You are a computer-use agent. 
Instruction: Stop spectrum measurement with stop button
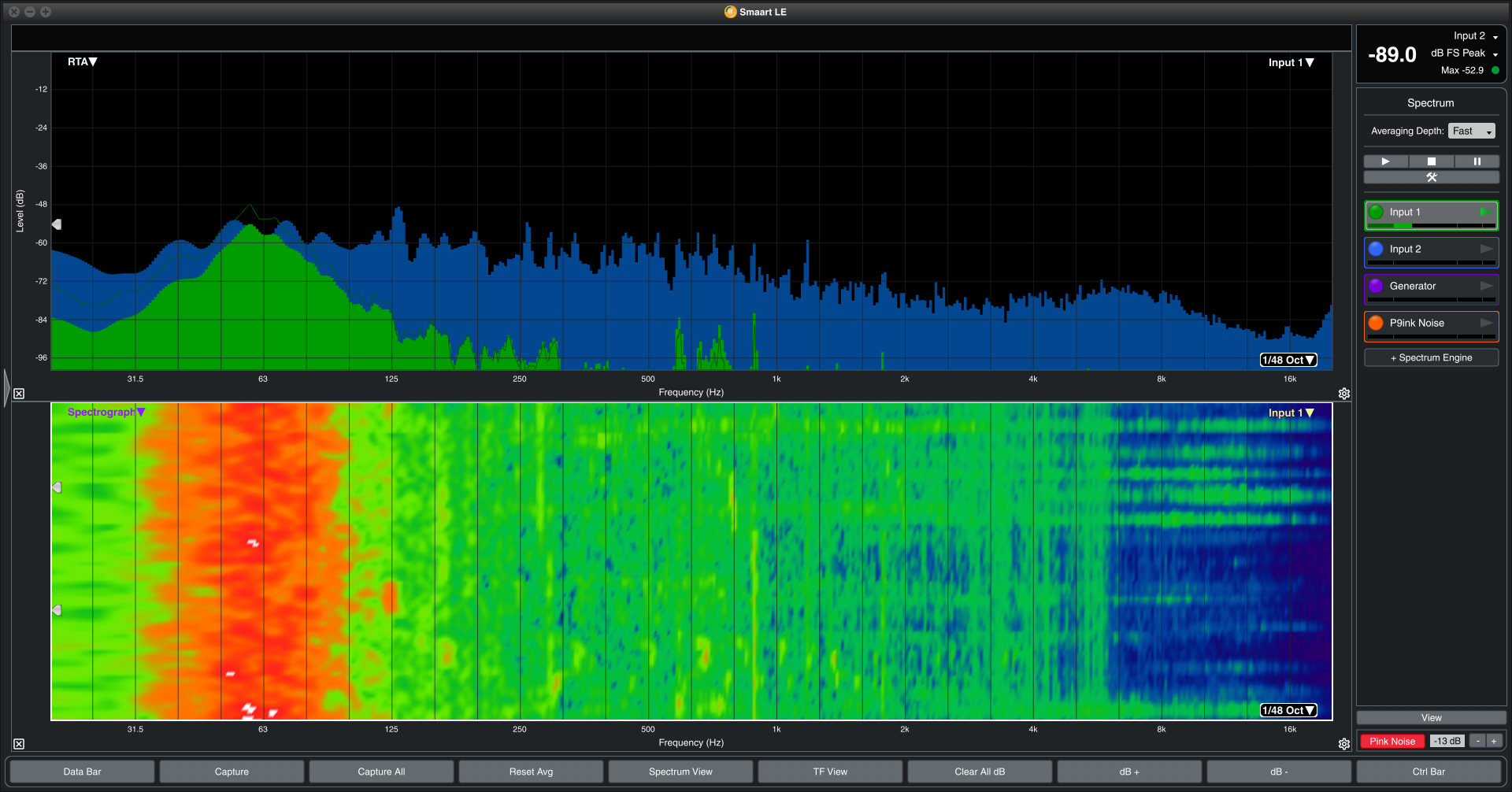(1431, 161)
